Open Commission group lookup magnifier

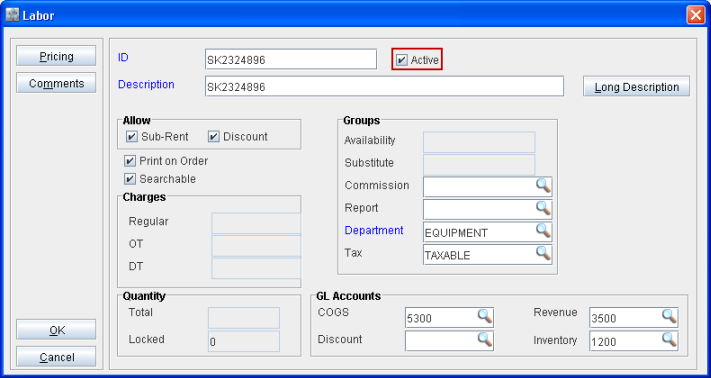pyautogui.click(x=543, y=185)
